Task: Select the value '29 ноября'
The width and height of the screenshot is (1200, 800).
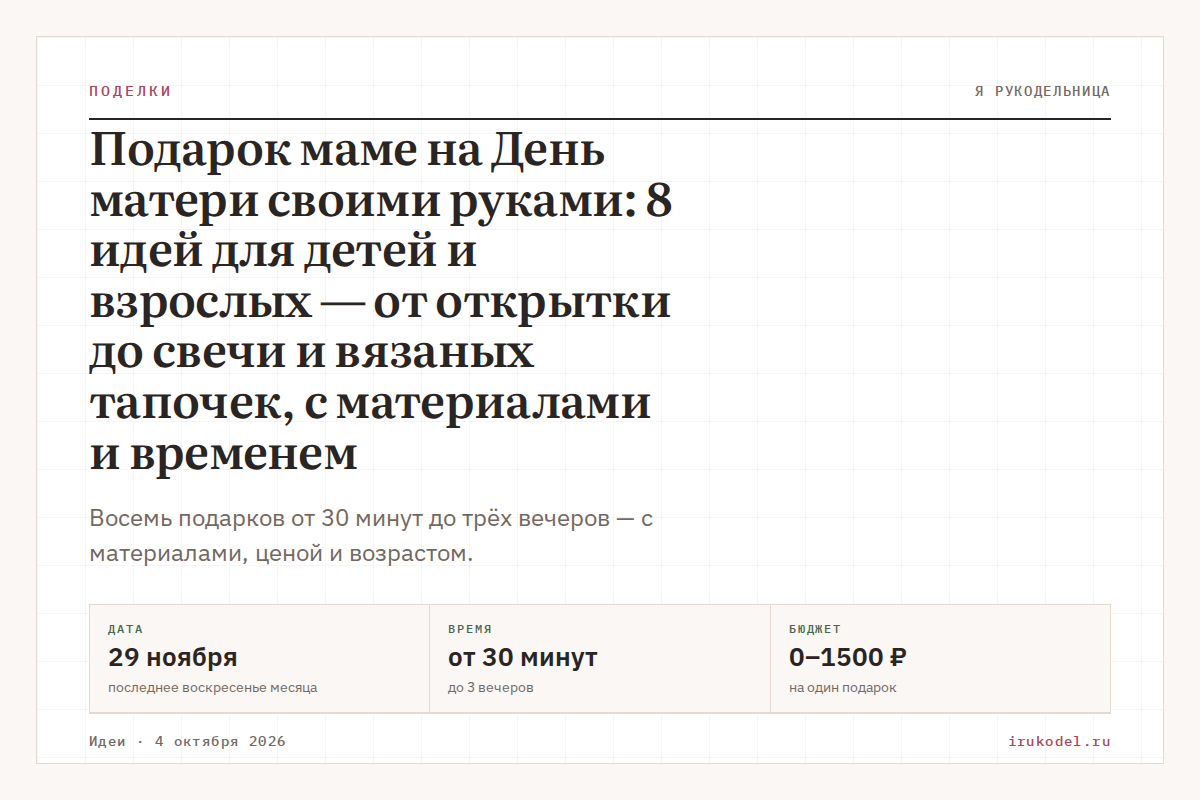Action: (x=172, y=657)
